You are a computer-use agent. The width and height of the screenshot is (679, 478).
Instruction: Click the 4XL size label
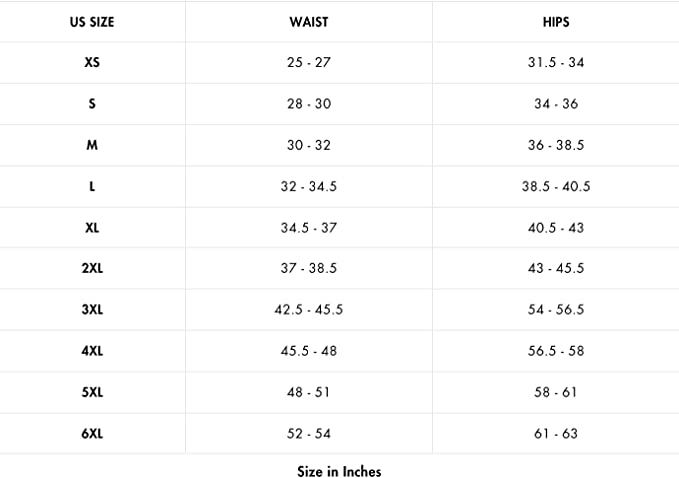coord(92,351)
